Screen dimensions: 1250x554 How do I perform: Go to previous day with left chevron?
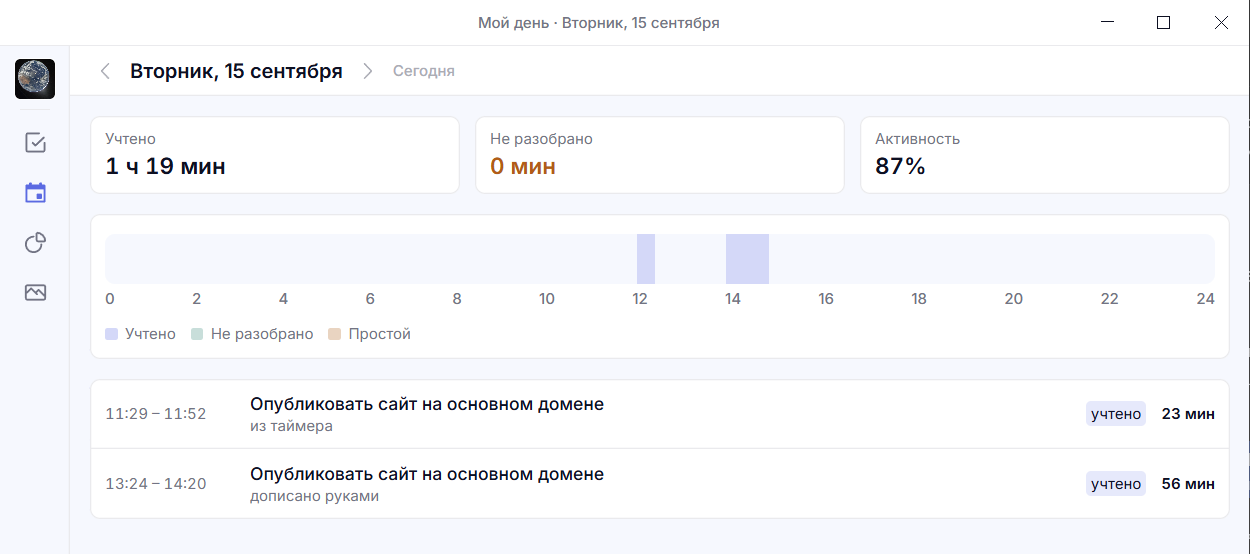click(105, 71)
